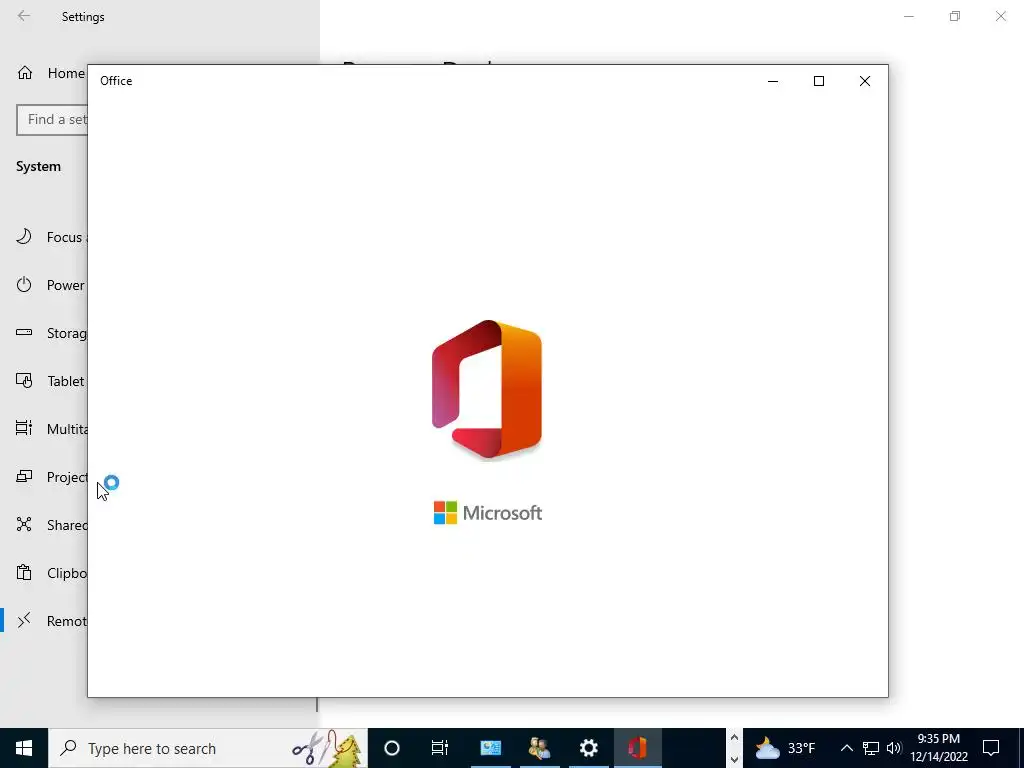Close the Settings window

pyautogui.click(x=1000, y=16)
